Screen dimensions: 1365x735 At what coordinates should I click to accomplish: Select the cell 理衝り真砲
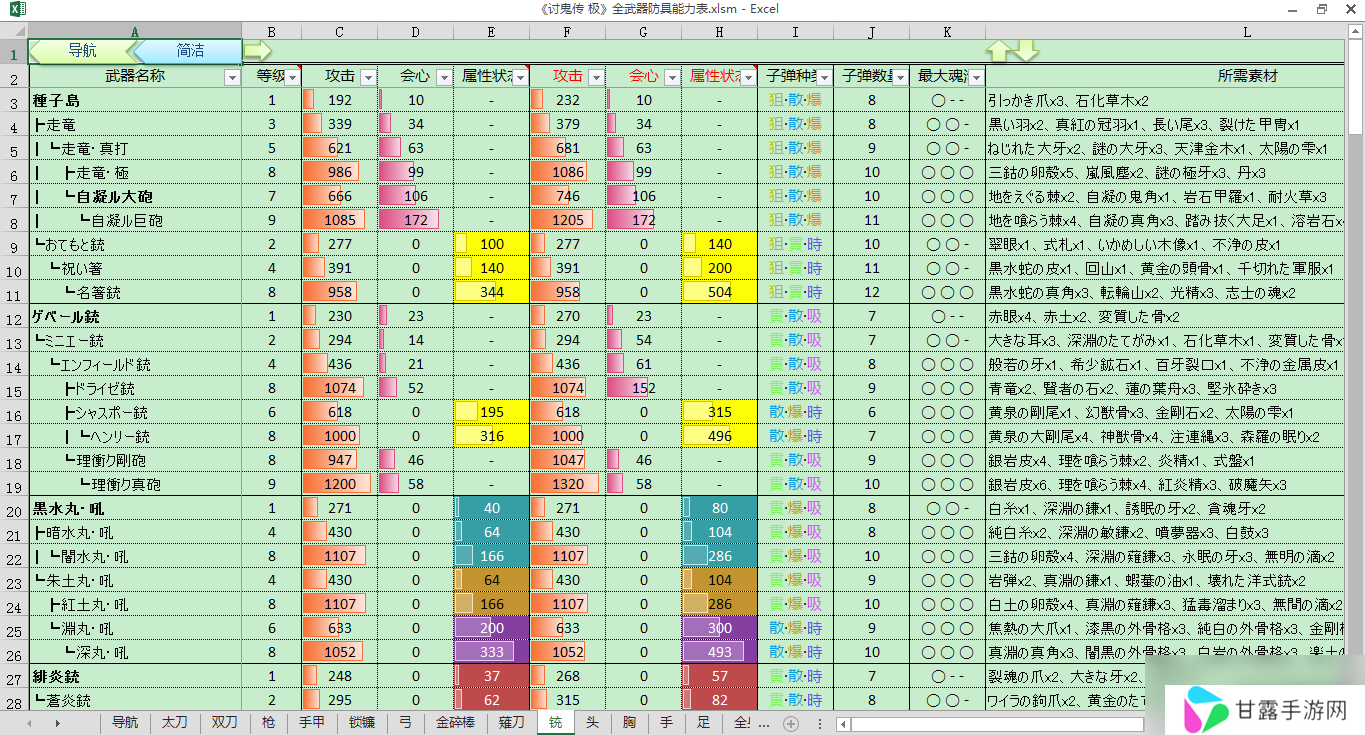tap(135, 484)
